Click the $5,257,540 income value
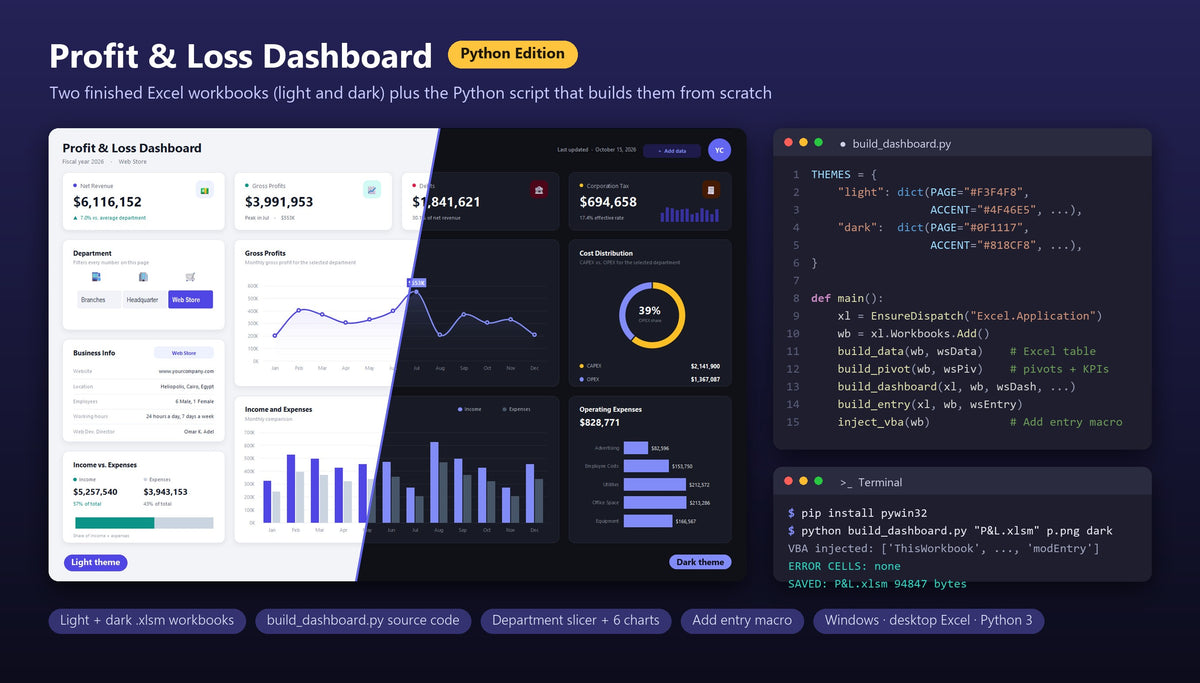 (x=95, y=492)
